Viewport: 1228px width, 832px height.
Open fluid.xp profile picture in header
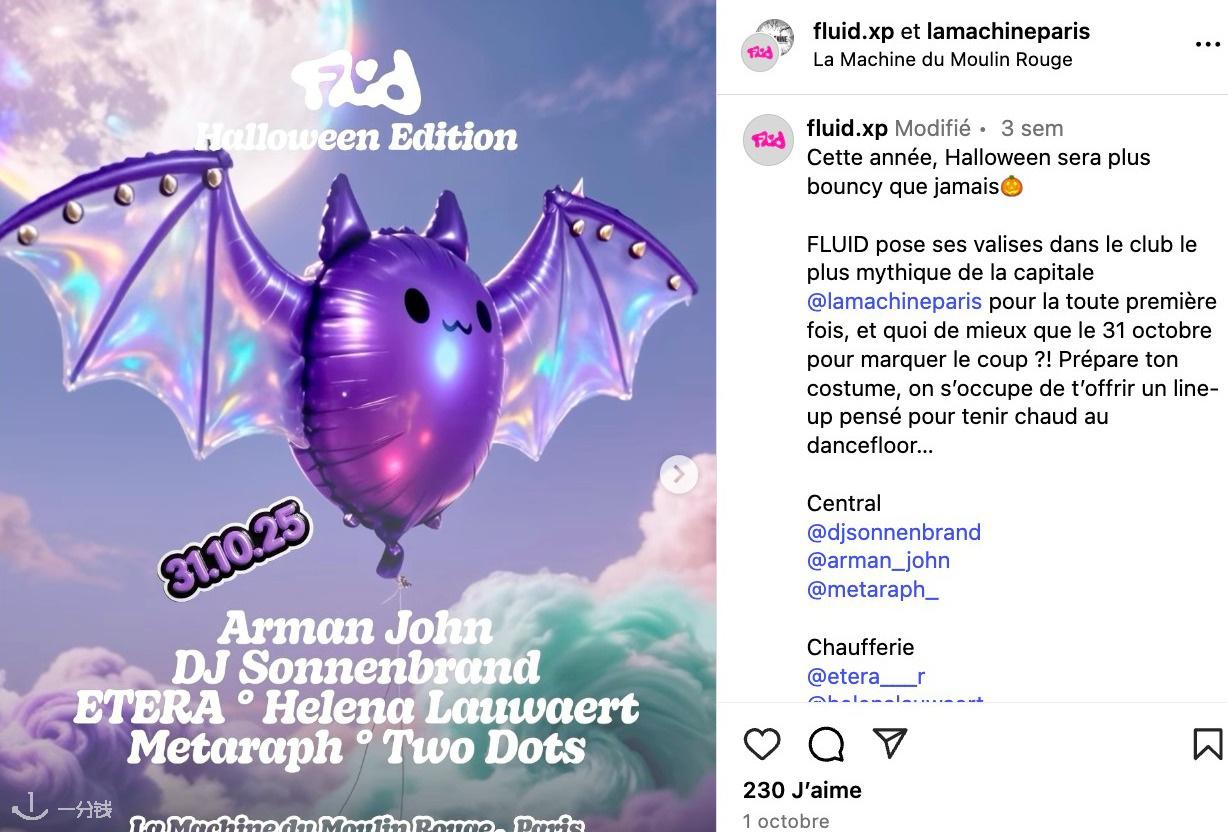pyautogui.click(x=767, y=46)
